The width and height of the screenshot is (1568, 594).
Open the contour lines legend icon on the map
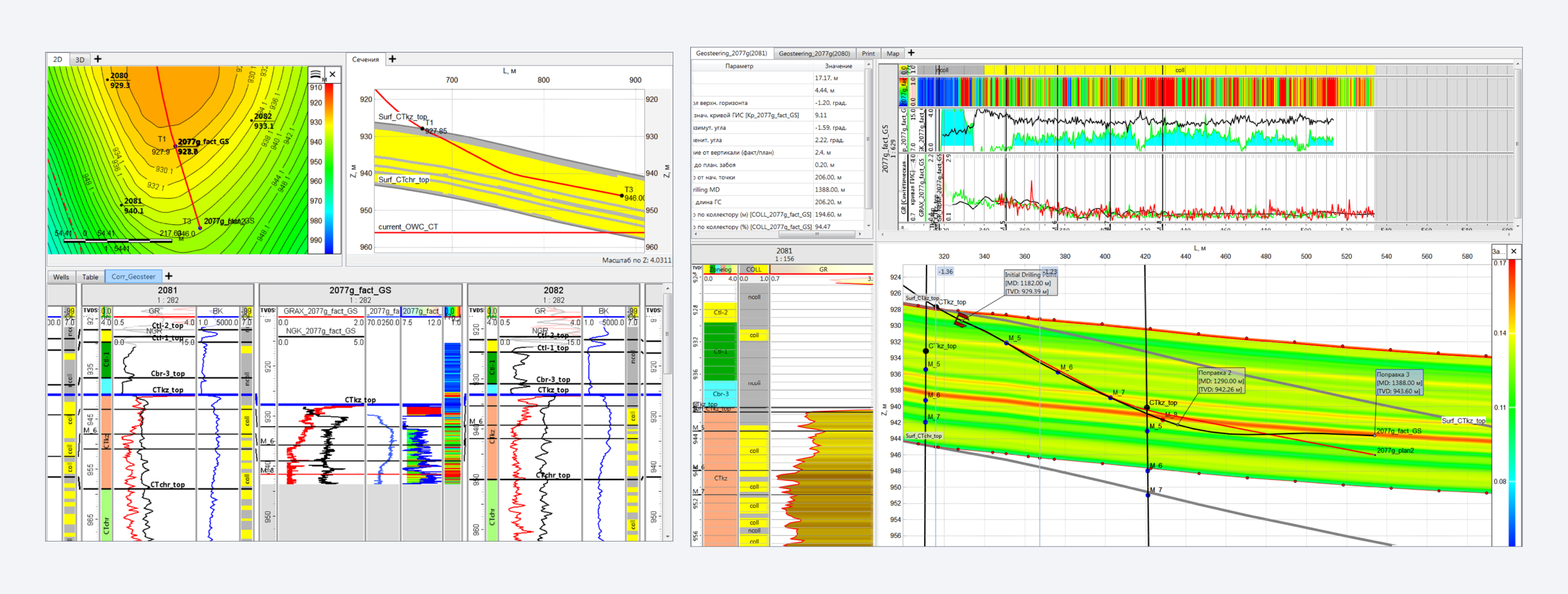point(315,75)
